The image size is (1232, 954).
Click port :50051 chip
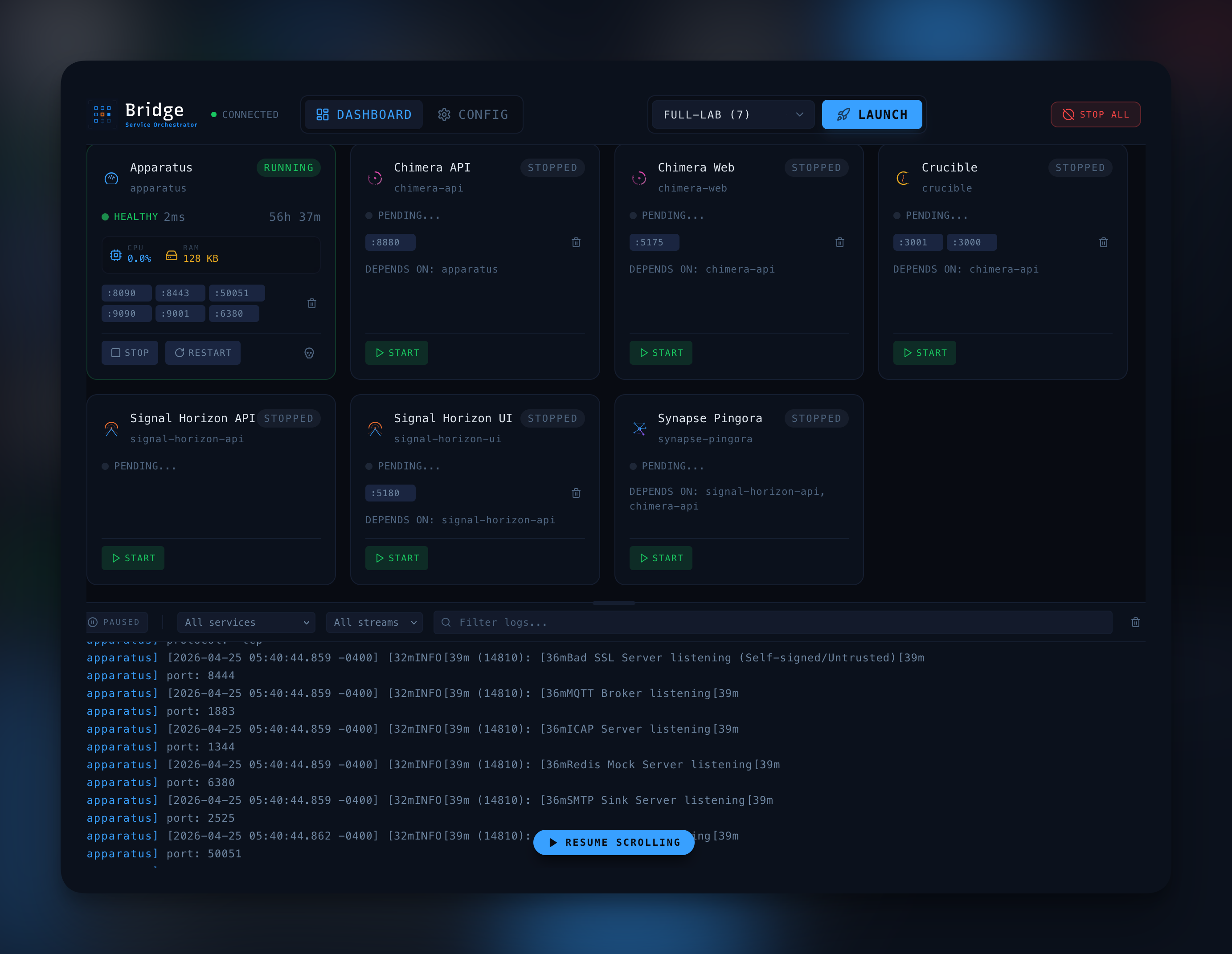(x=236, y=293)
